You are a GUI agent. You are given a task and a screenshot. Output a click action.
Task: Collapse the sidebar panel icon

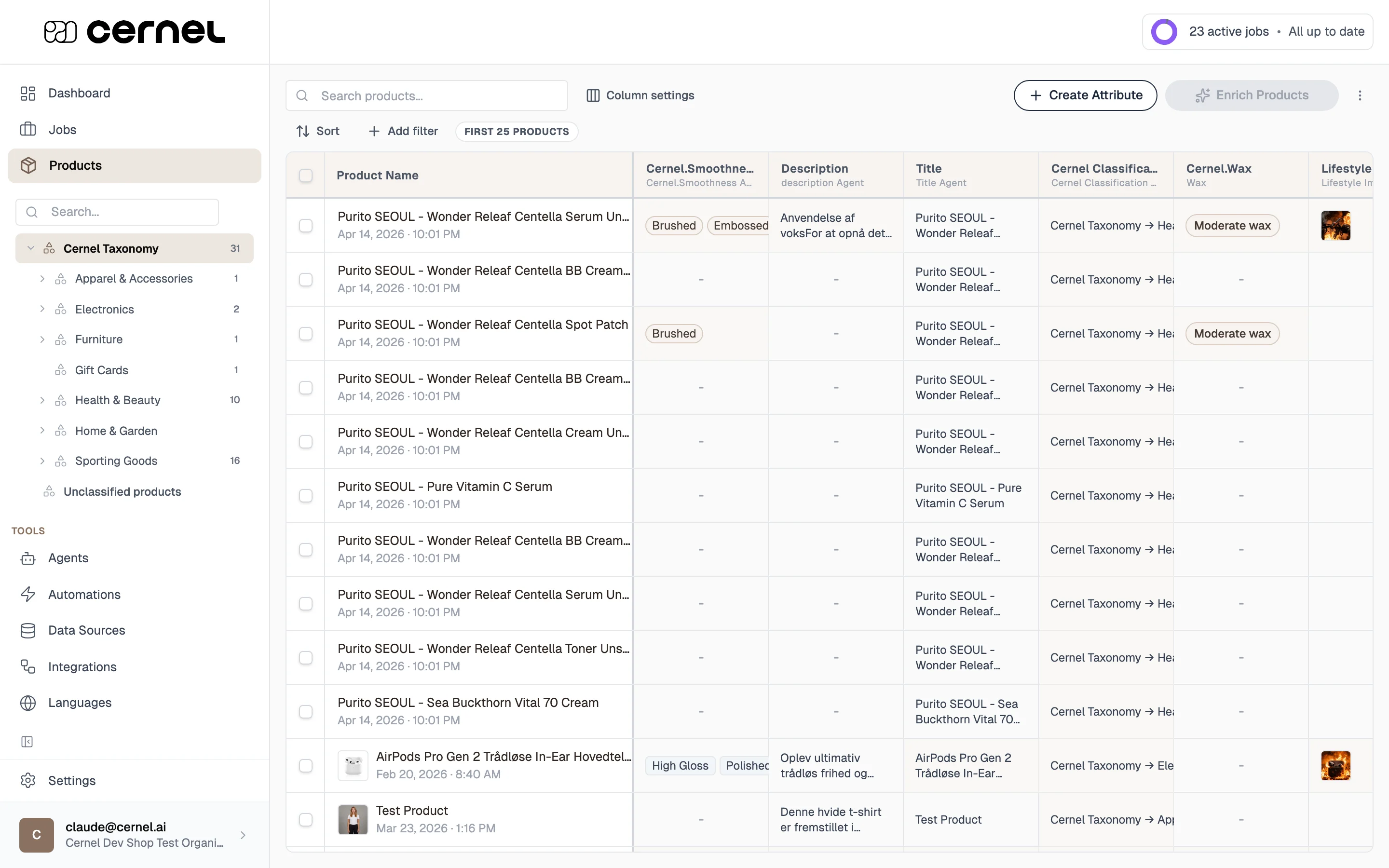point(27,742)
